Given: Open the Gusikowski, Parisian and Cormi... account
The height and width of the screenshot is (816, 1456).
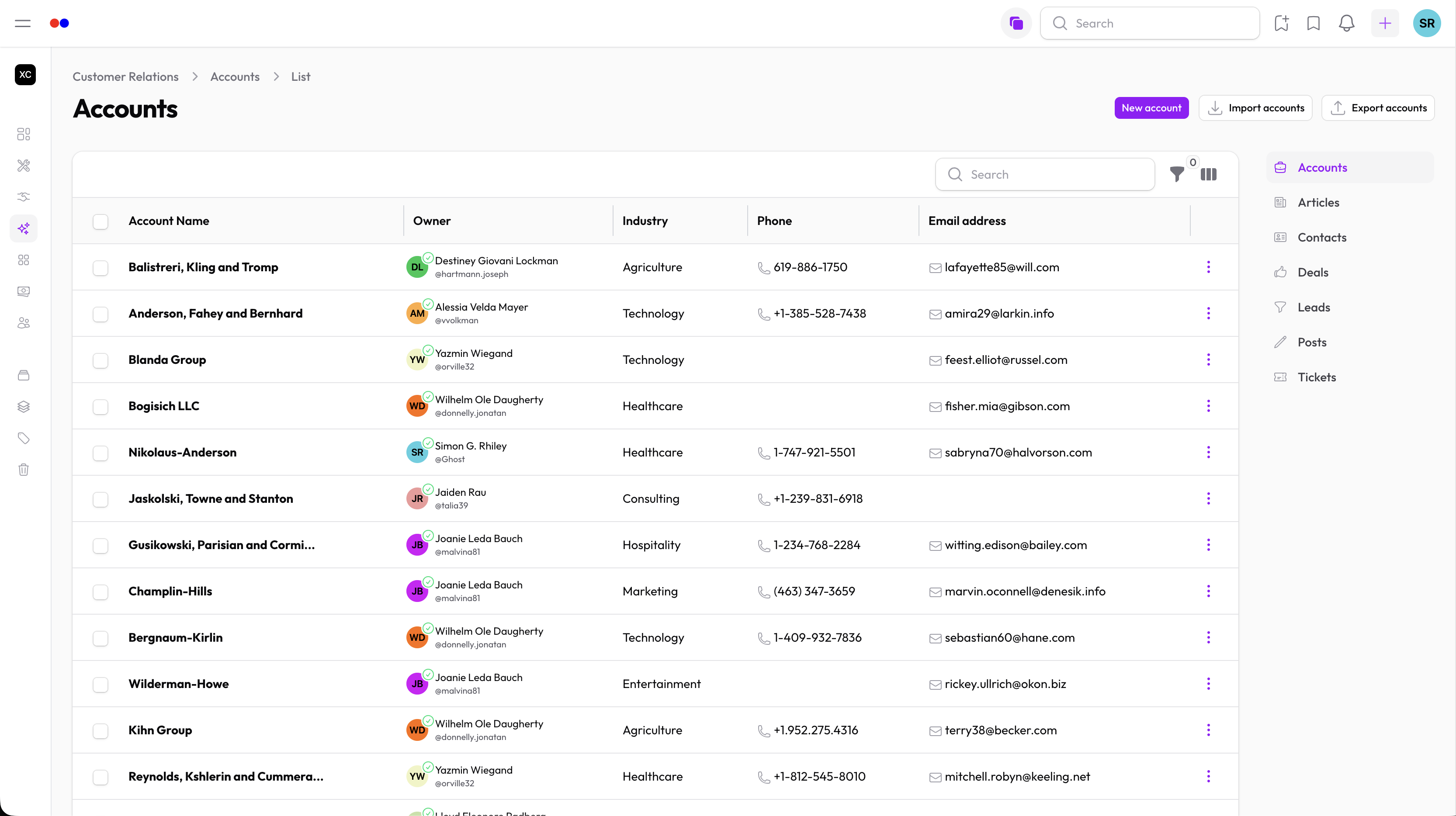Looking at the screenshot, I should pos(222,545).
